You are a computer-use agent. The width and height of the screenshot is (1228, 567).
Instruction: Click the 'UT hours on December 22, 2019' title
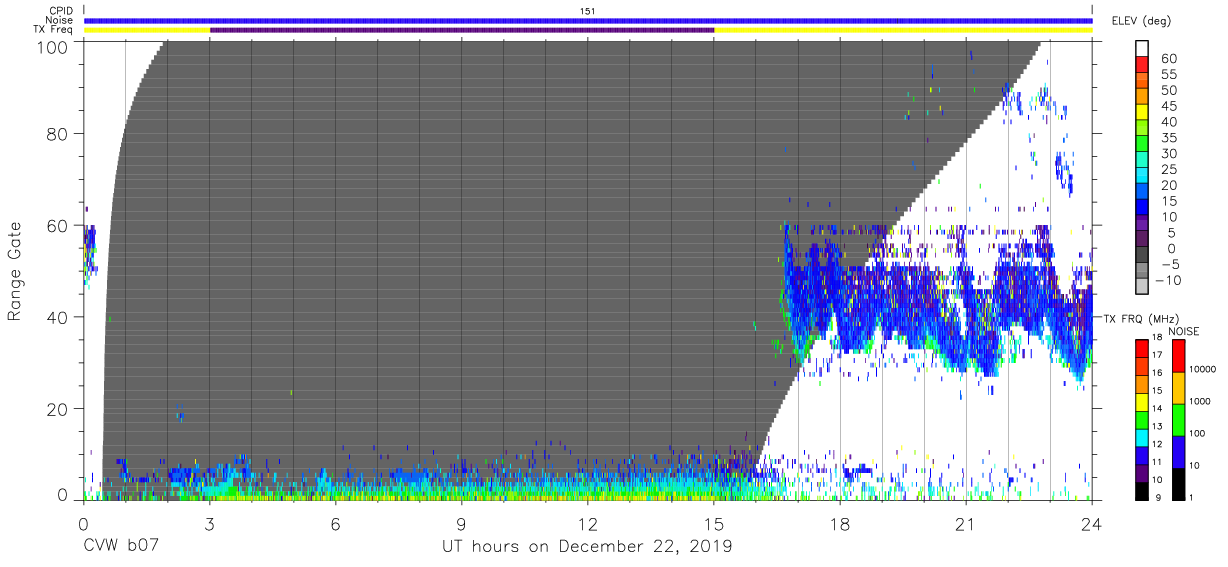587,547
